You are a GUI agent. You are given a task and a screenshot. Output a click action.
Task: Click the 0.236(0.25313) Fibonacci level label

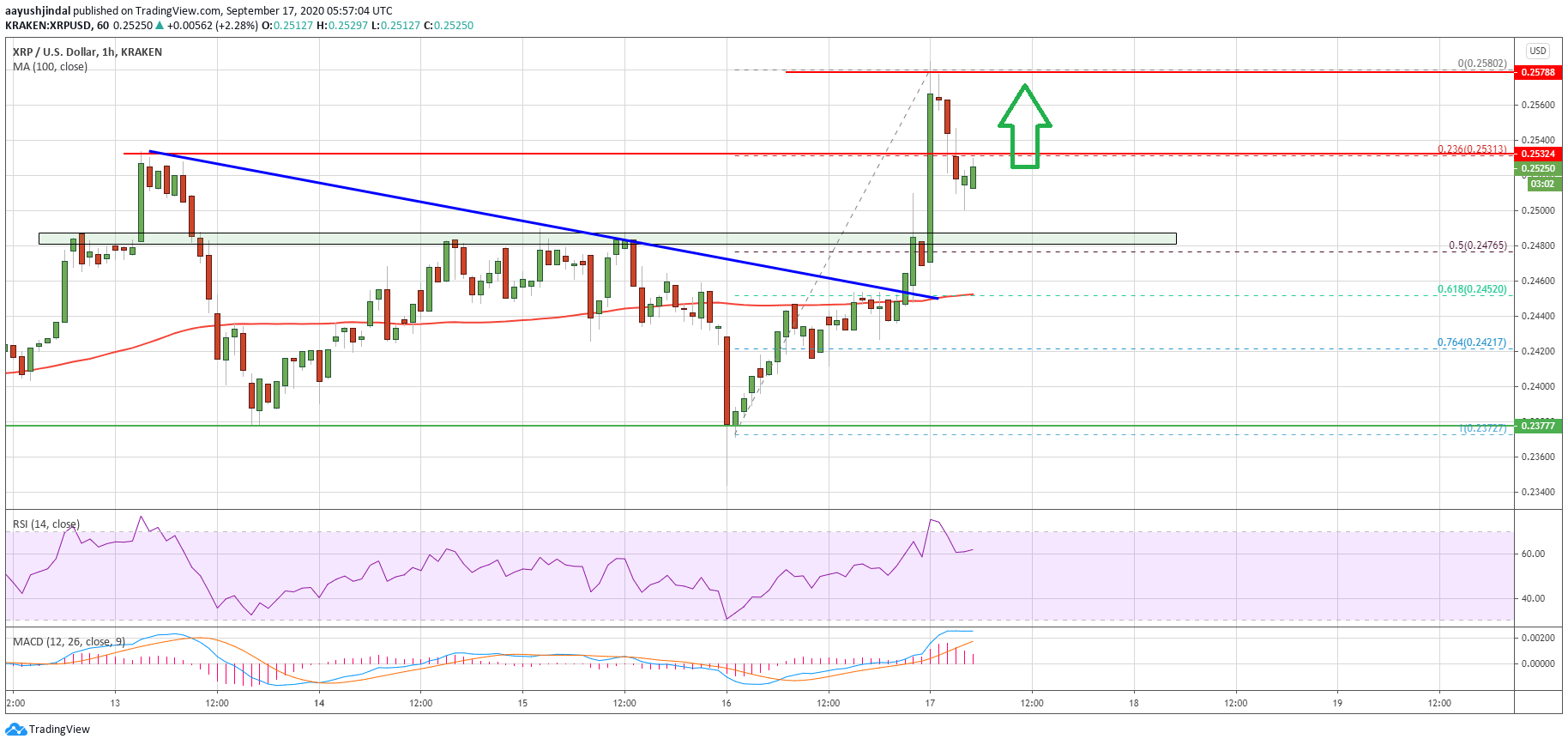pyautogui.click(x=1472, y=149)
